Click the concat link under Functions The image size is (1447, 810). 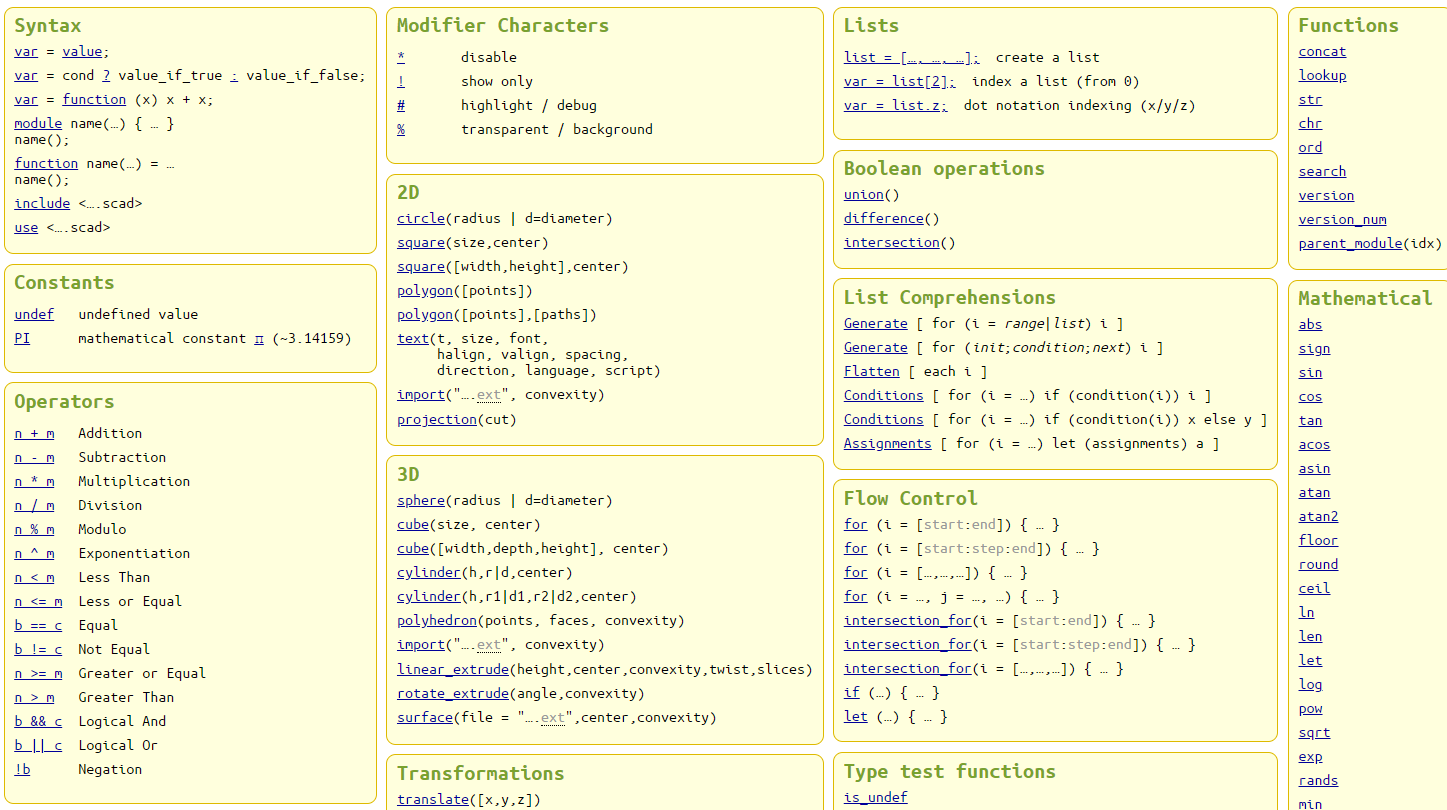(1322, 52)
